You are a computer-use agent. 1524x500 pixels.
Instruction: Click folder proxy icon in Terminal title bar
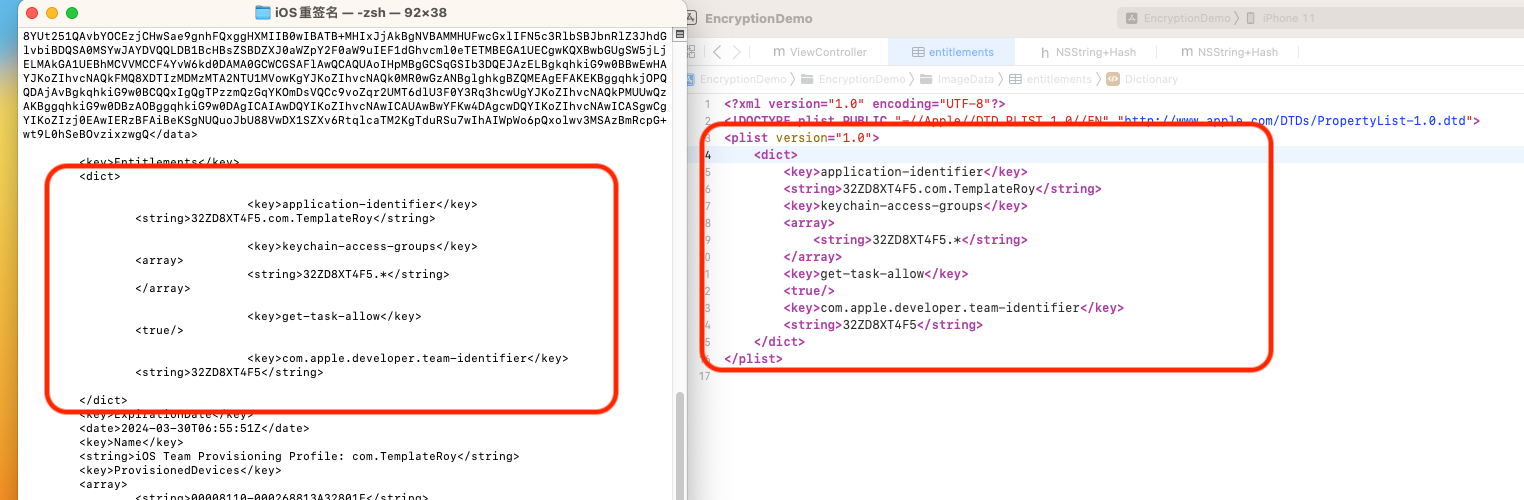tap(263, 13)
